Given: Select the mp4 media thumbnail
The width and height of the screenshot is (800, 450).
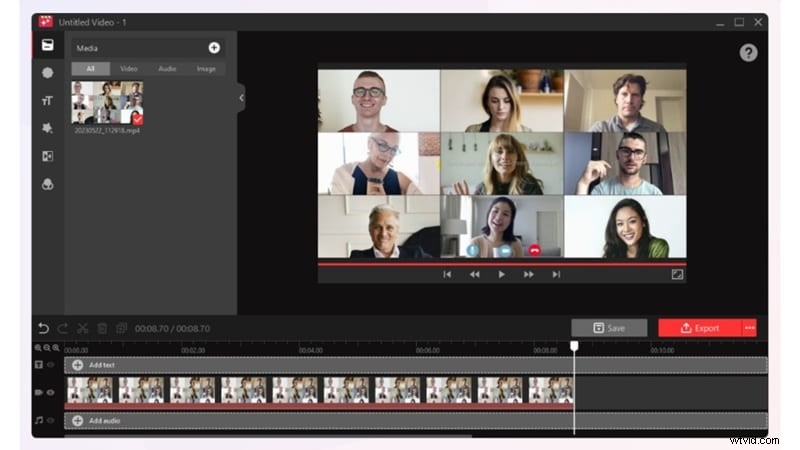Looking at the screenshot, I should 107,103.
